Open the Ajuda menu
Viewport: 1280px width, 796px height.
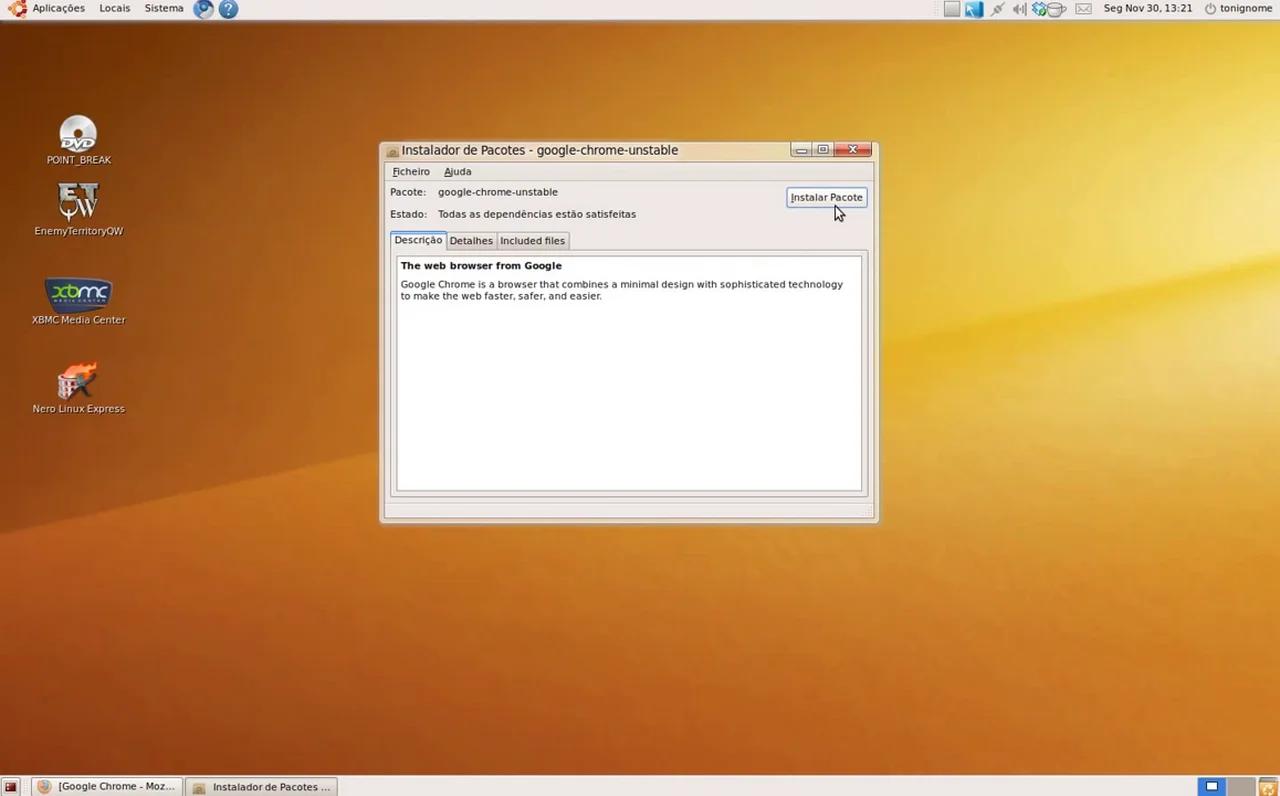tap(457, 171)
